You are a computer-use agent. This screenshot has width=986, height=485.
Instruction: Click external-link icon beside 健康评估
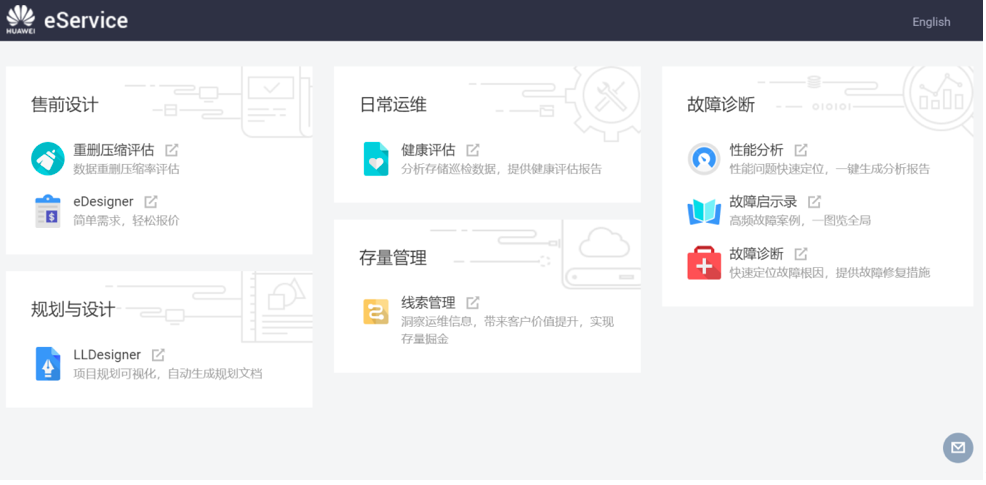[473, 150]
